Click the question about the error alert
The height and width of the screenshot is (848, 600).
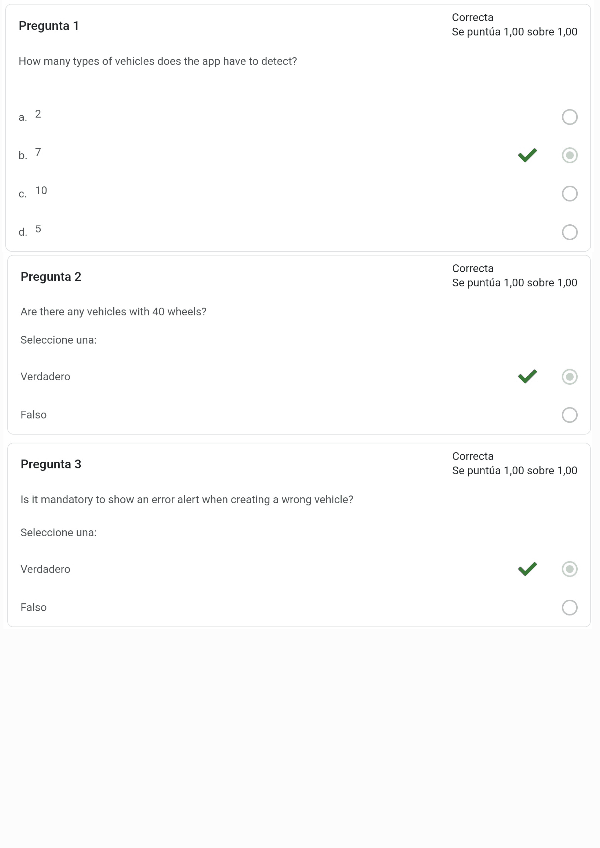[x=186, y=500]
